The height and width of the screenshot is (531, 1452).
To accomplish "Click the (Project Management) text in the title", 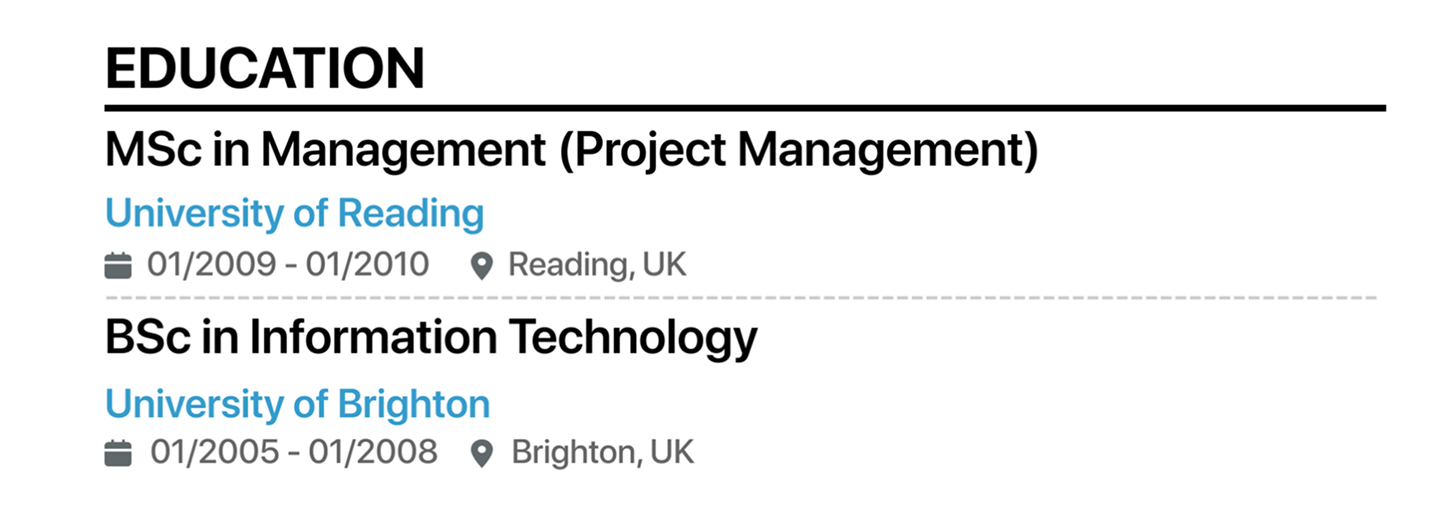I will (x=799, y=152).
